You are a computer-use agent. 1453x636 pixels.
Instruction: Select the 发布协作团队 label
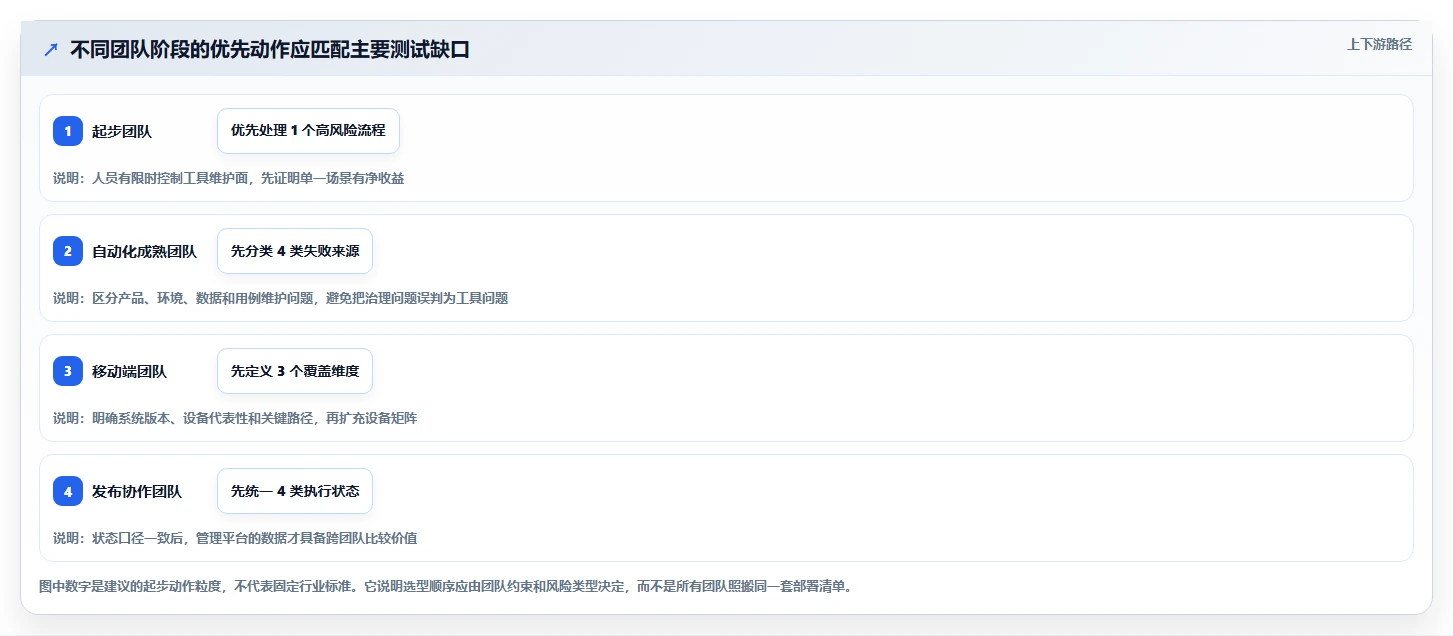click(x=137, y=491)
